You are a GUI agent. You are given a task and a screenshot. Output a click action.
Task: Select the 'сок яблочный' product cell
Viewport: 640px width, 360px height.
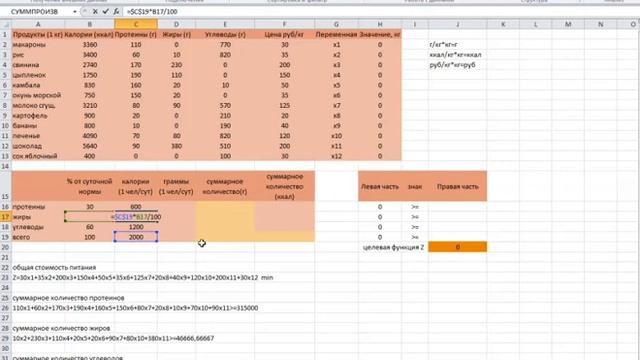coord(38,156)
